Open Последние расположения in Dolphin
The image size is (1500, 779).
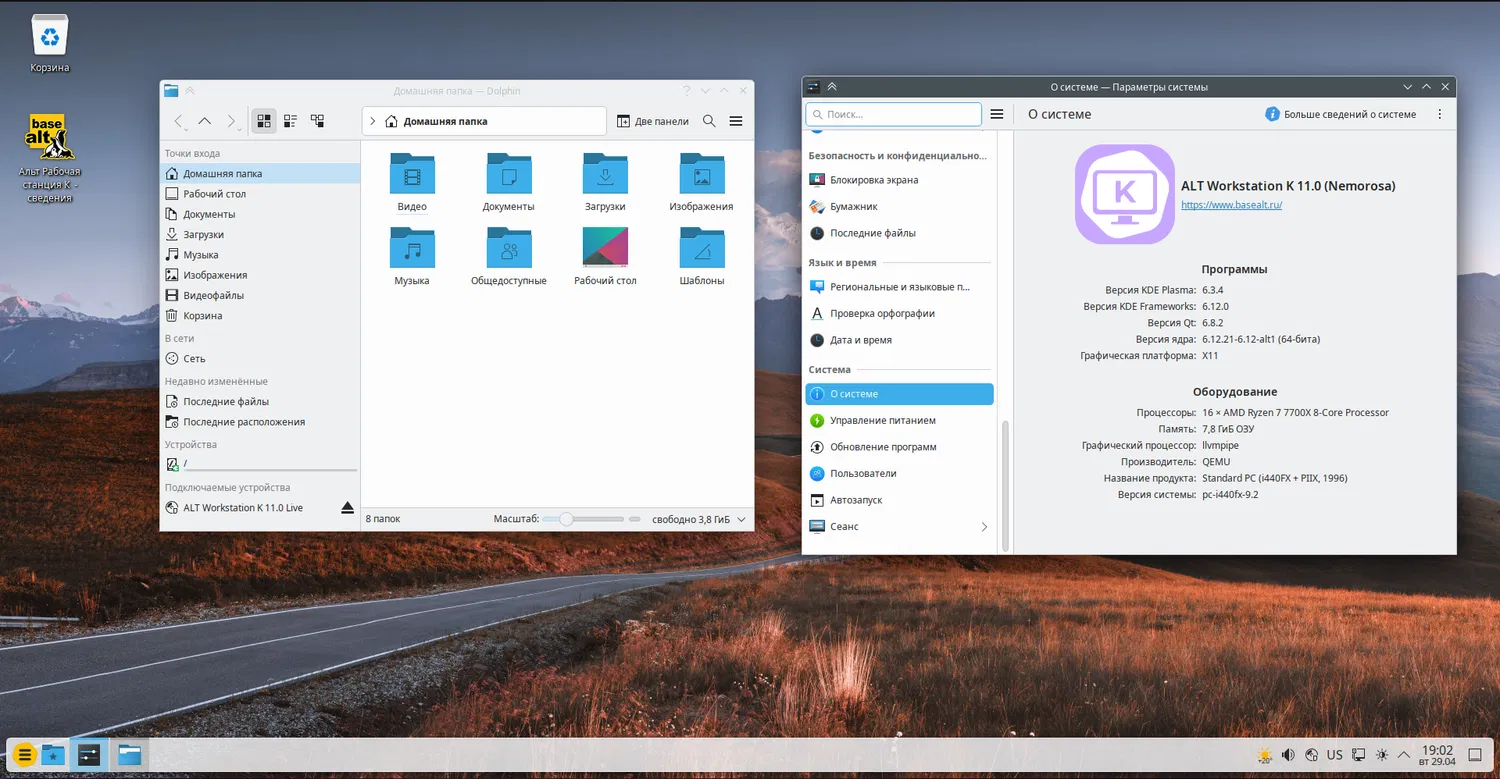260,422
